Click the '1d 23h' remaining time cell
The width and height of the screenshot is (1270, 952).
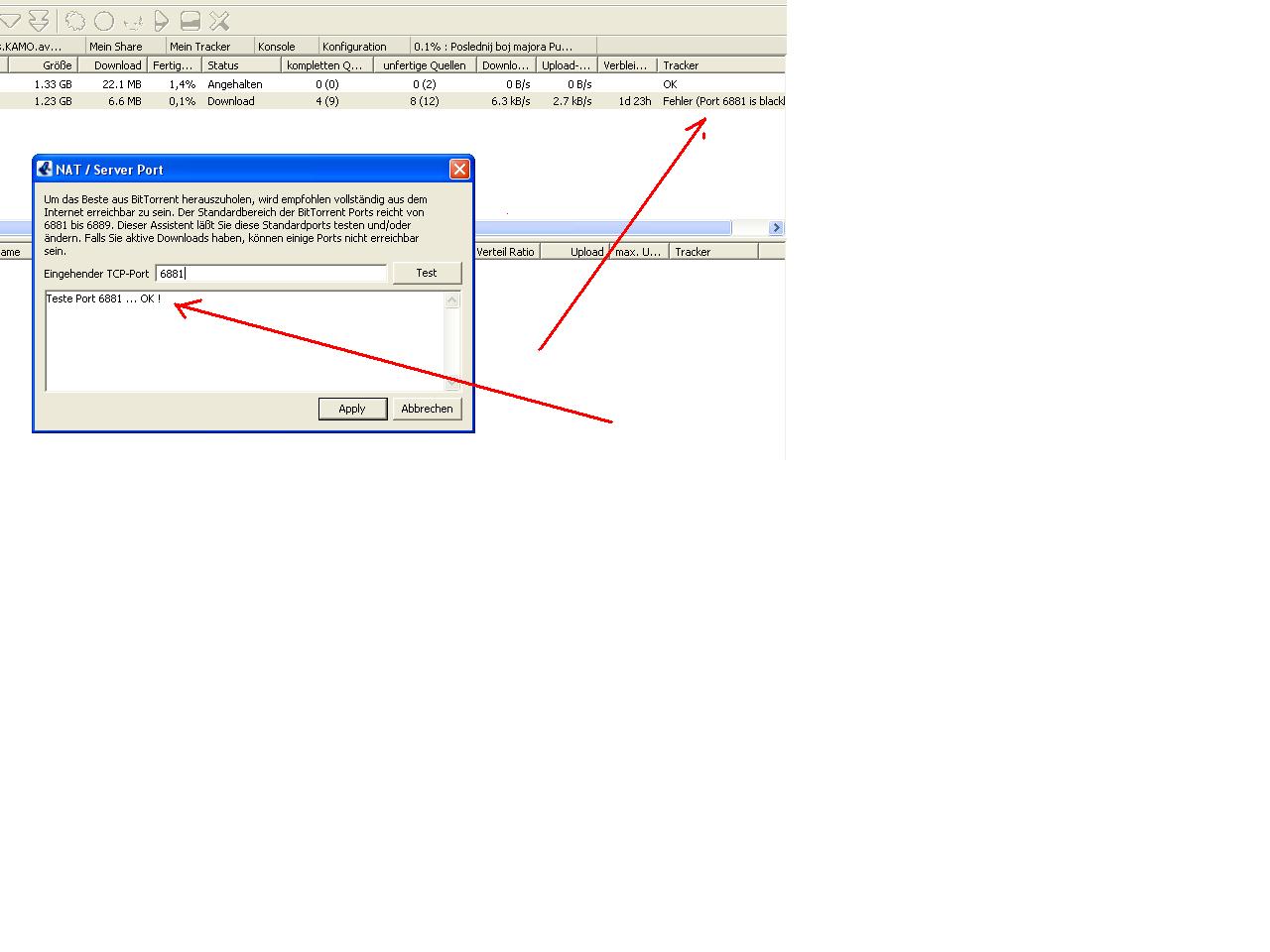635,101
